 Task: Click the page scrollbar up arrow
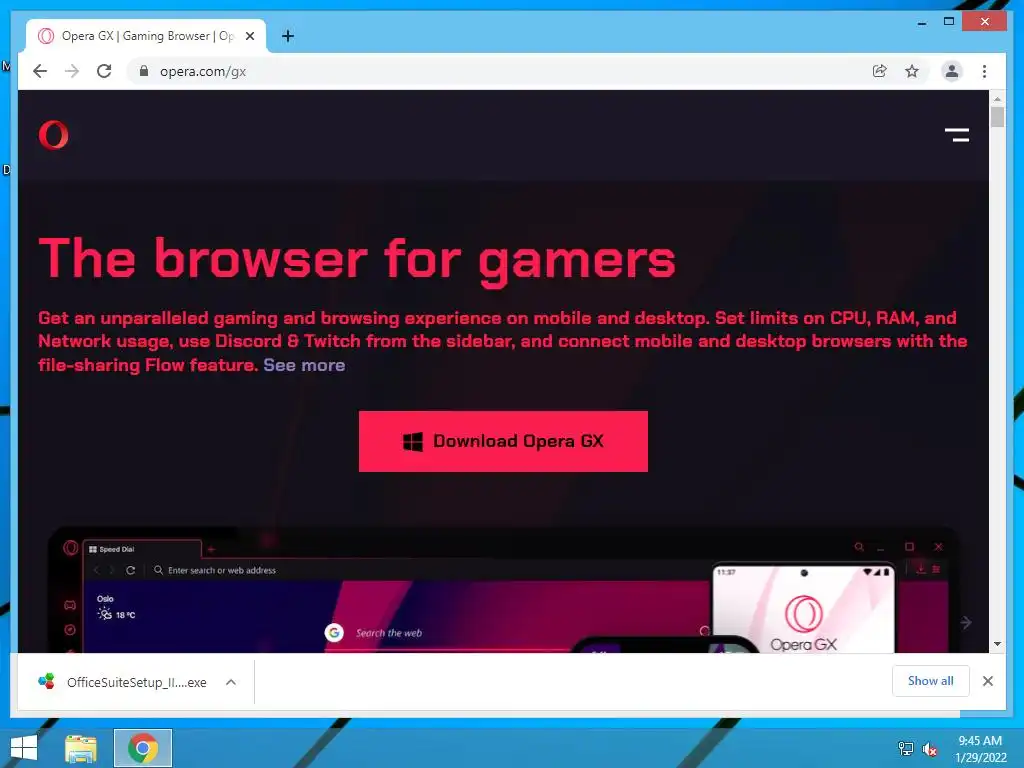(997, 99)
